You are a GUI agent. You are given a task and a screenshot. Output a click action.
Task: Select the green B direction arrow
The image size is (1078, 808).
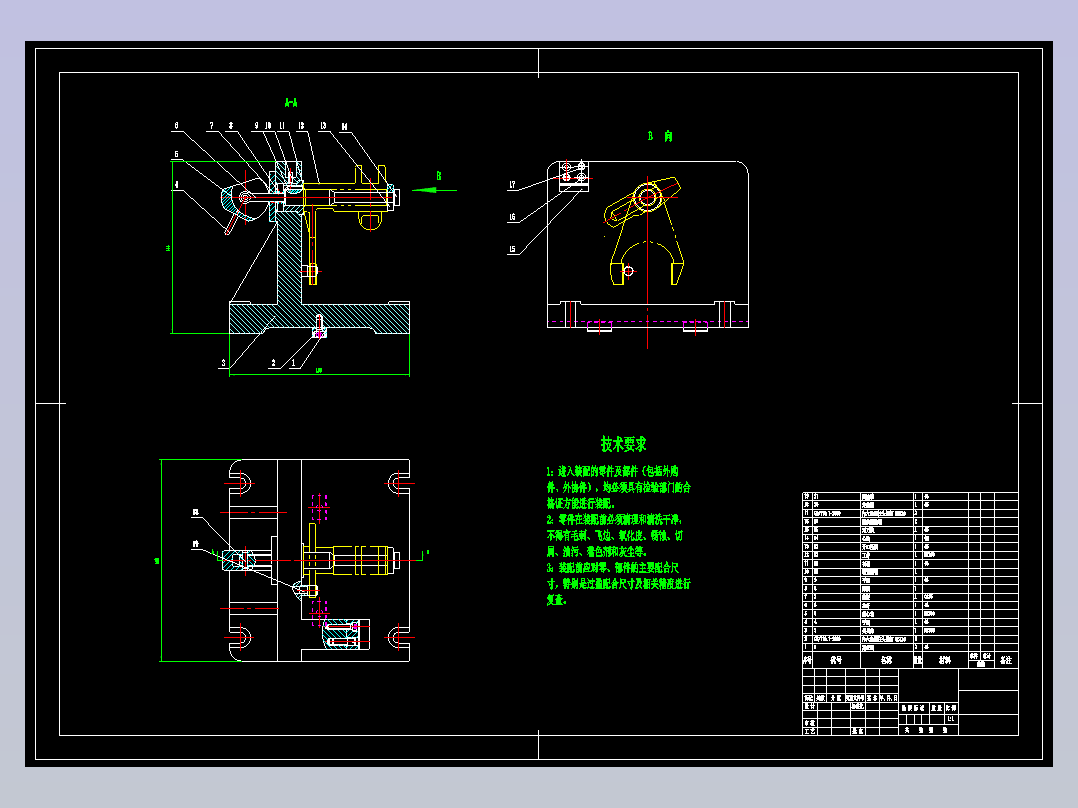tap(434, 190)
